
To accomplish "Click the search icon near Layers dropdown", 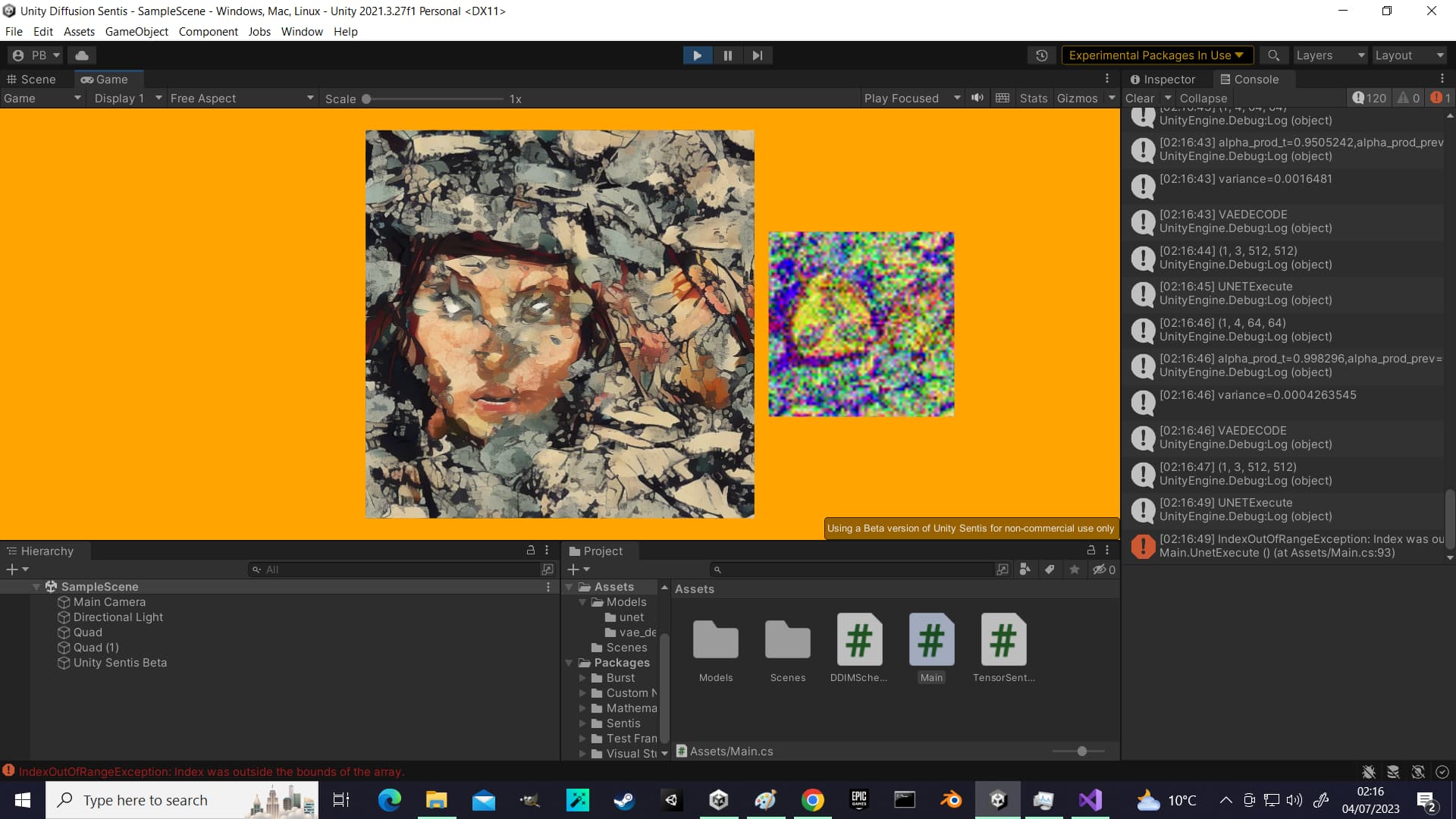I will [x=1273, y=55].
